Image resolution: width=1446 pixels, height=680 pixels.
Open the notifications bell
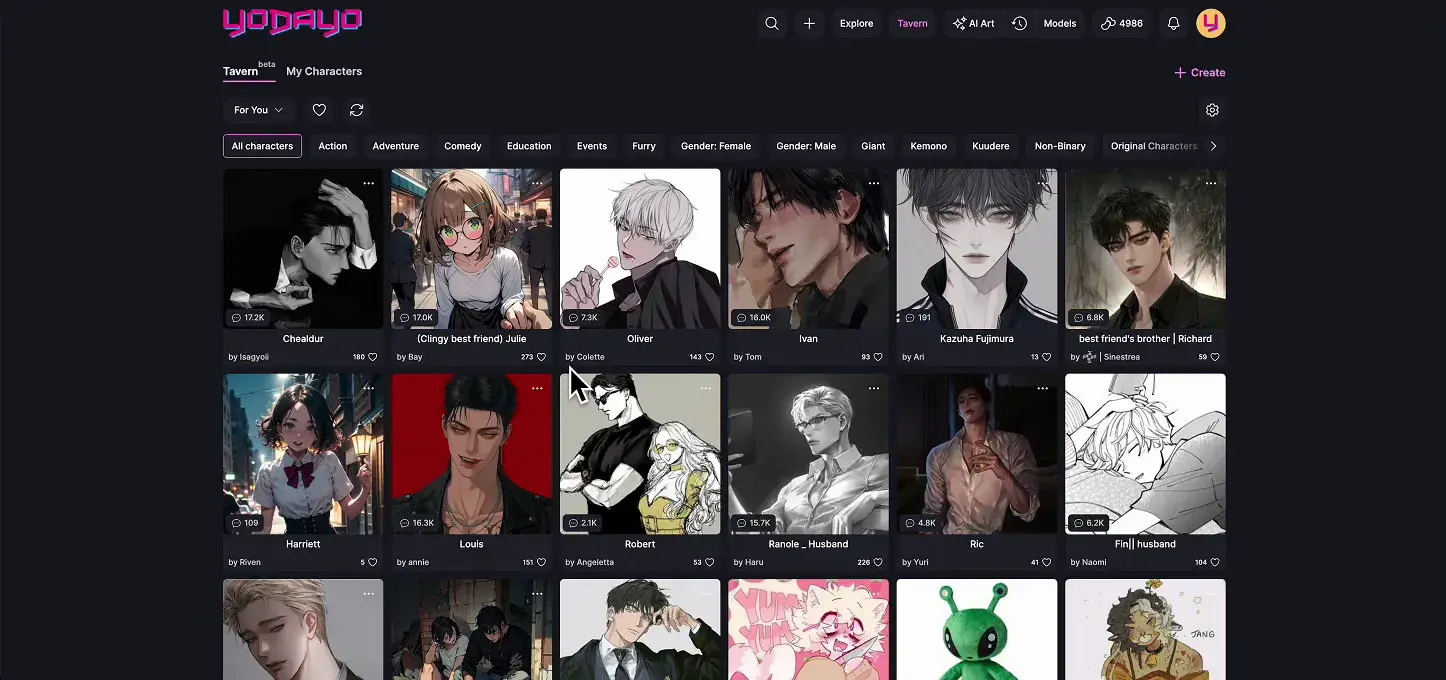pyautogui.click(x=1174, y=23)
